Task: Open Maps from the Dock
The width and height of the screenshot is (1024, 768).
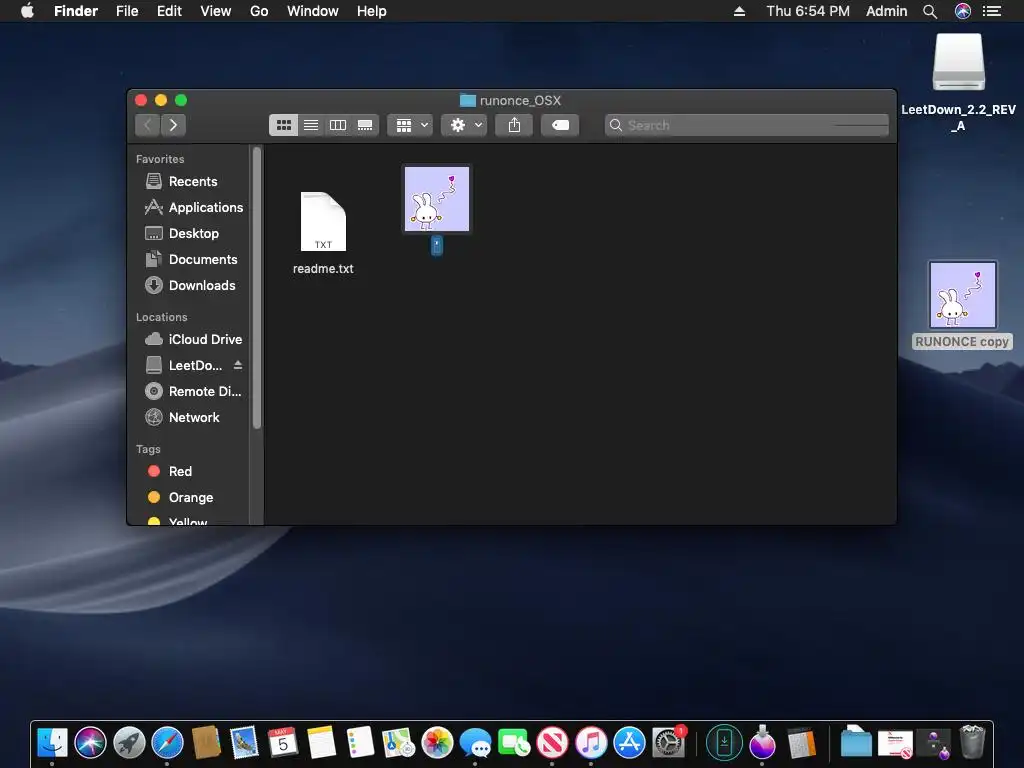Action: 398,743
